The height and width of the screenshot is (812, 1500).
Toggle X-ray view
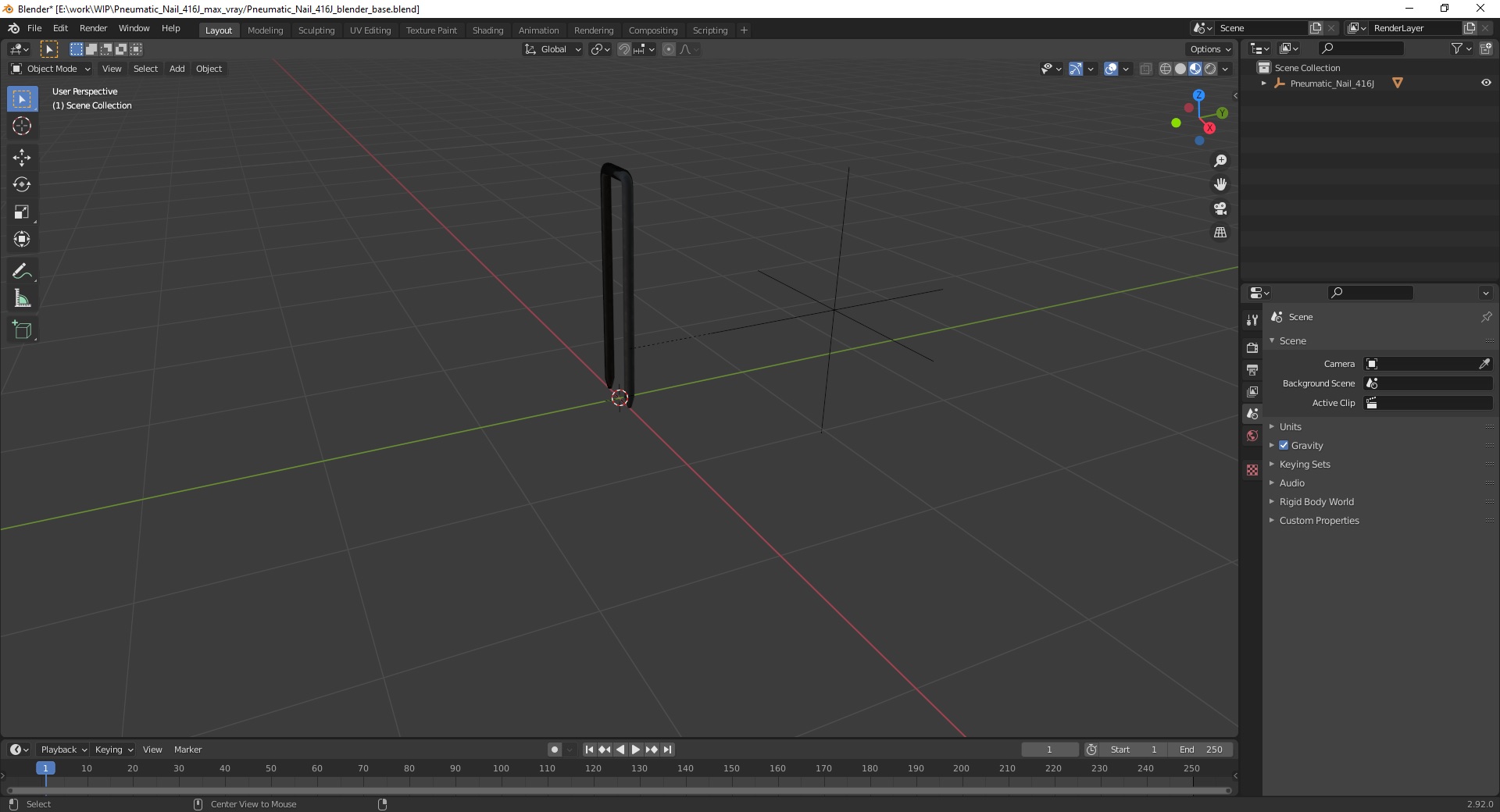1146,69
